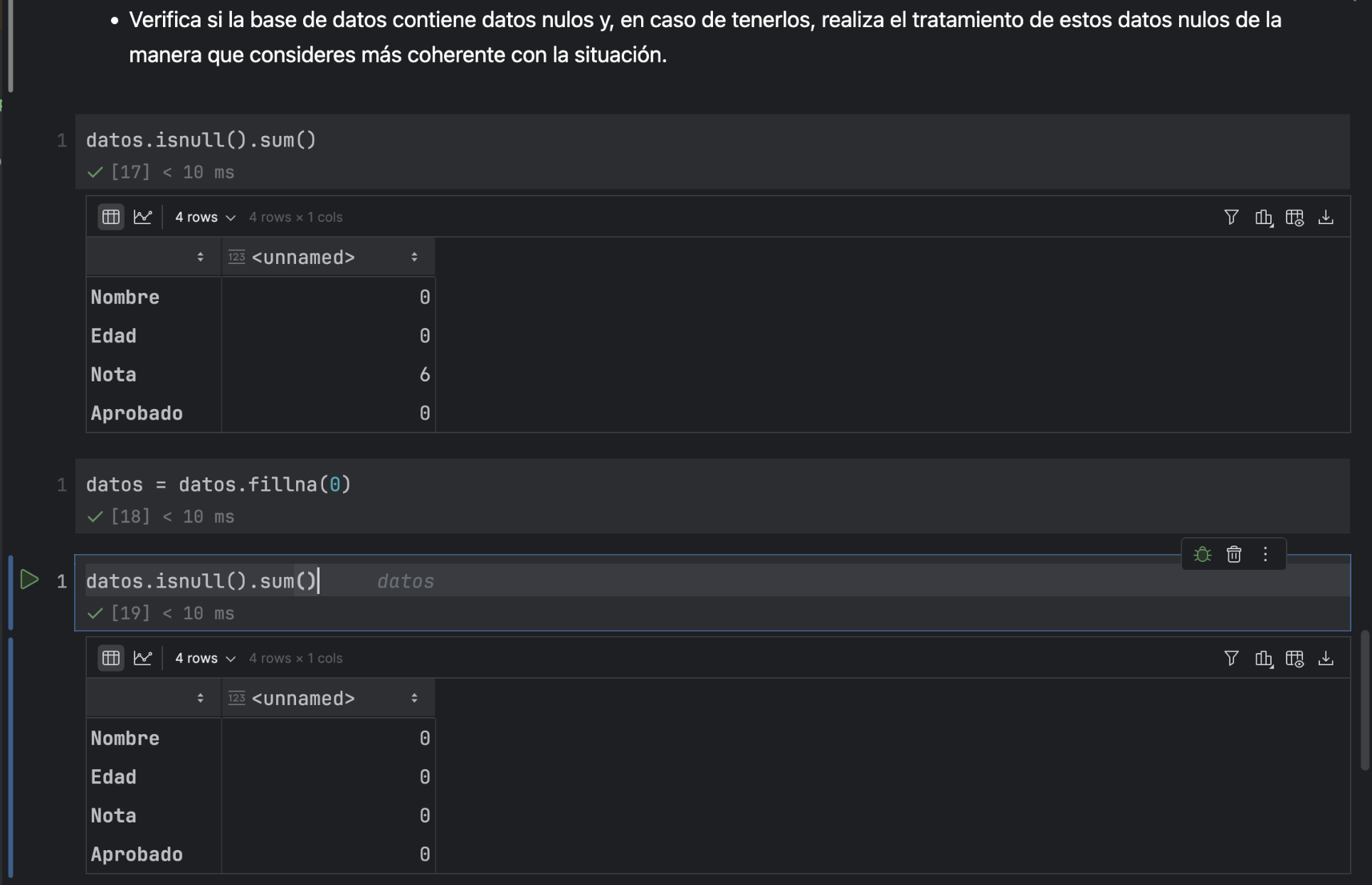Switch second output to chart view icon

click(x=143, y=658)
